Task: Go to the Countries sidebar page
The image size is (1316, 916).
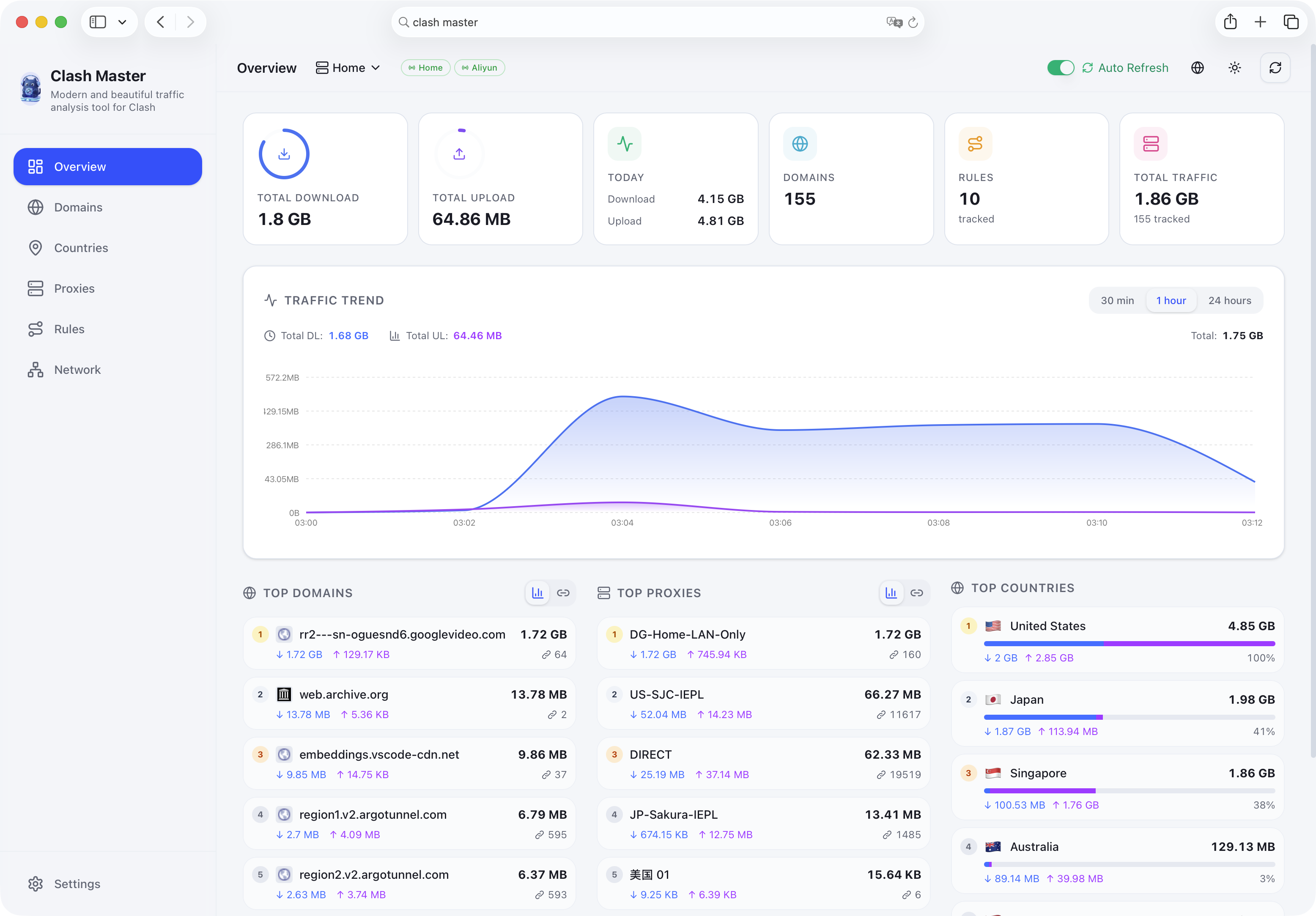Action: pyautogui.click(x=81, y=248)
